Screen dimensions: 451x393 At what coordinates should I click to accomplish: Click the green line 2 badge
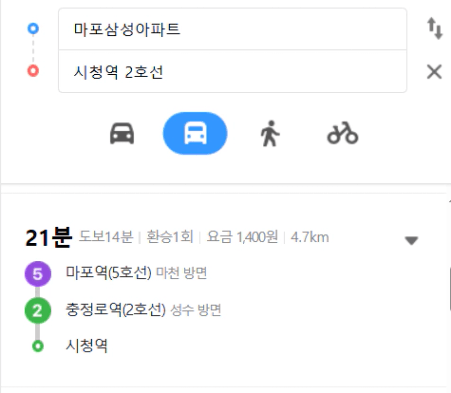tap(38, 311)
